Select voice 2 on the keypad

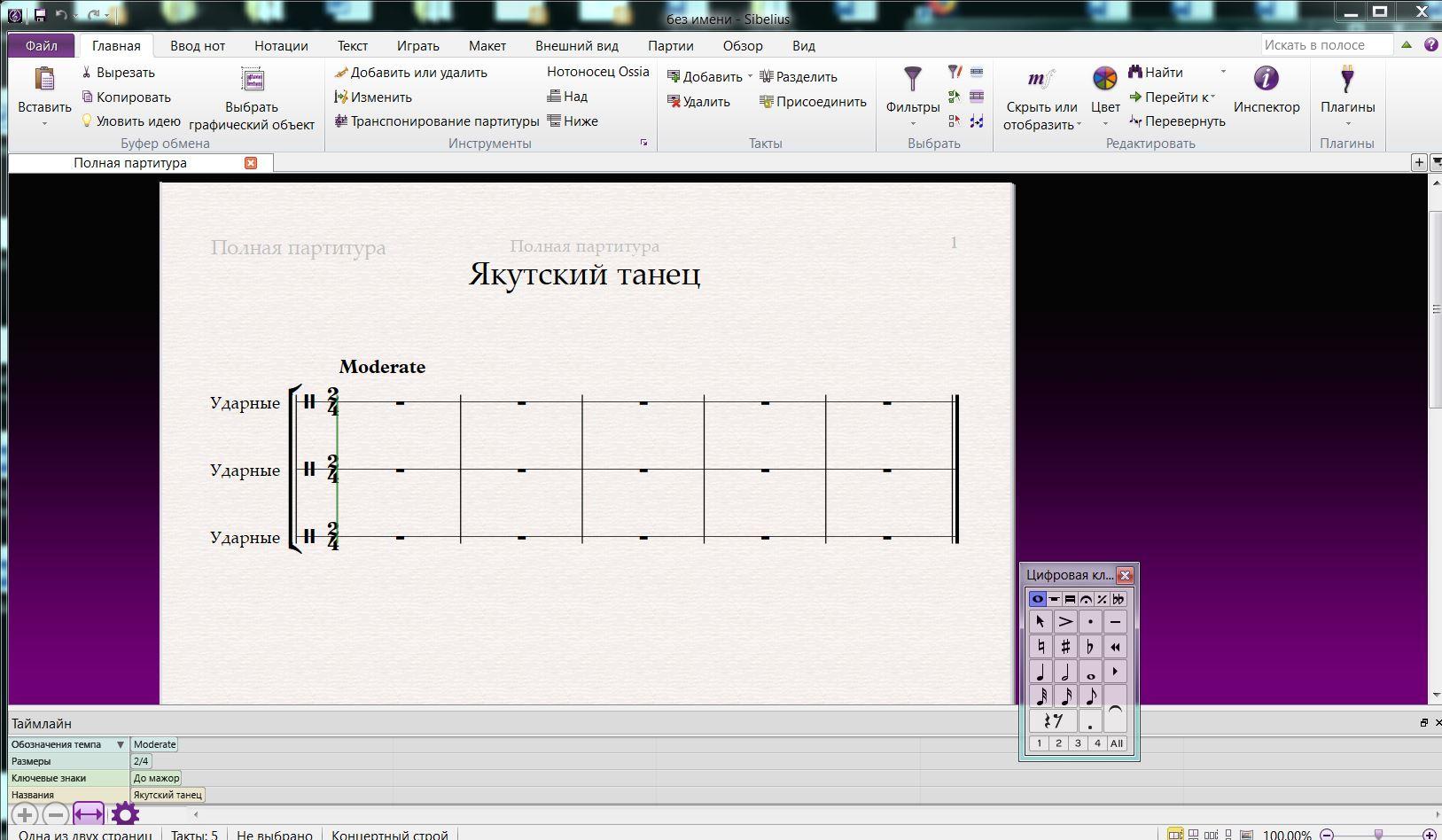pos(1058,743)
